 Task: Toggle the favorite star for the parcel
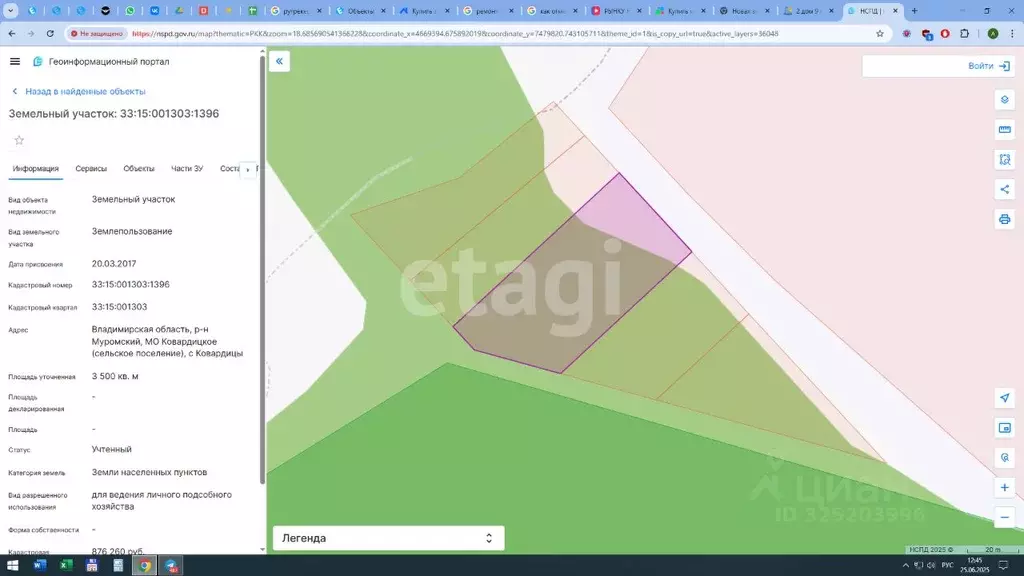click(x=18, y=140)
